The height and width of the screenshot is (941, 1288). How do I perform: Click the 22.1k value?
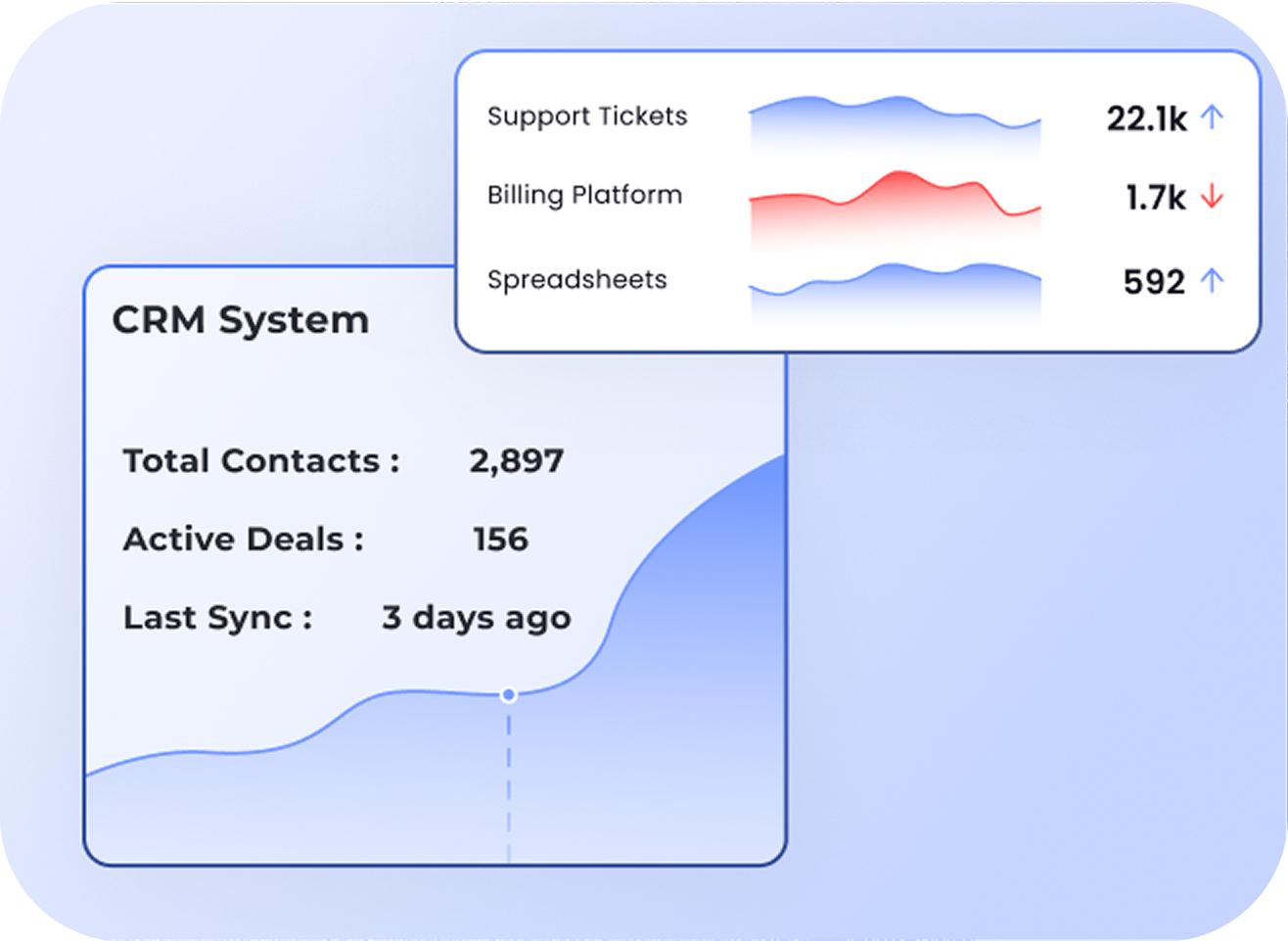click(1145, 119)
